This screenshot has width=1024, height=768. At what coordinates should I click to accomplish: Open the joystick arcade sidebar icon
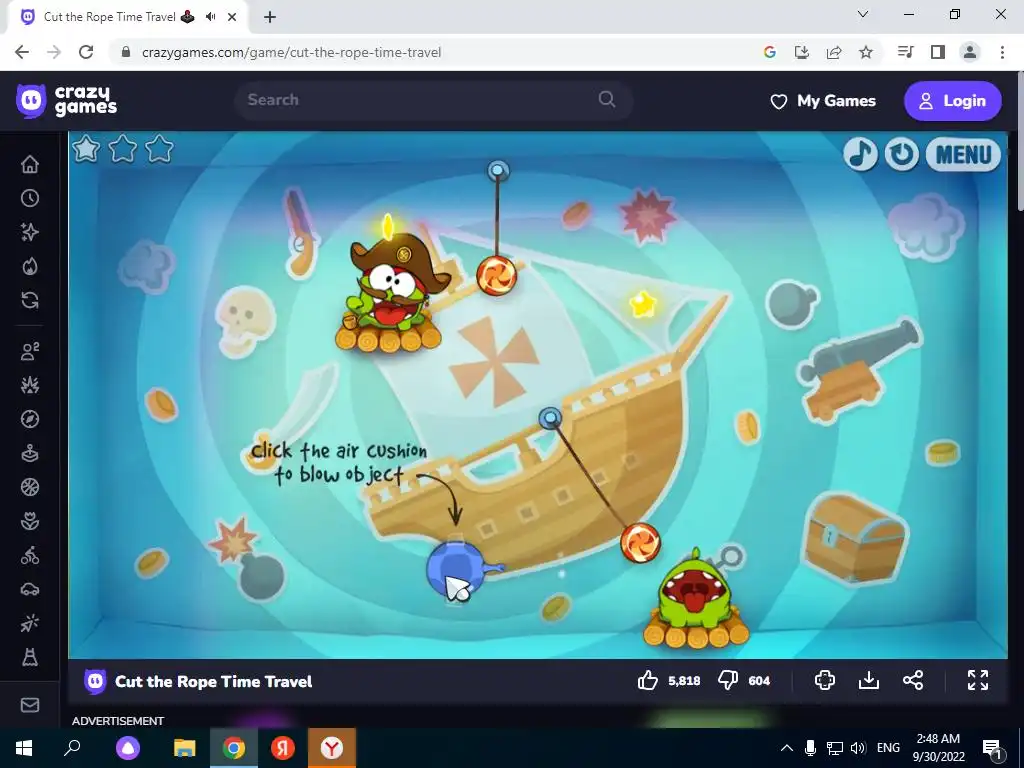pos(30,453)
